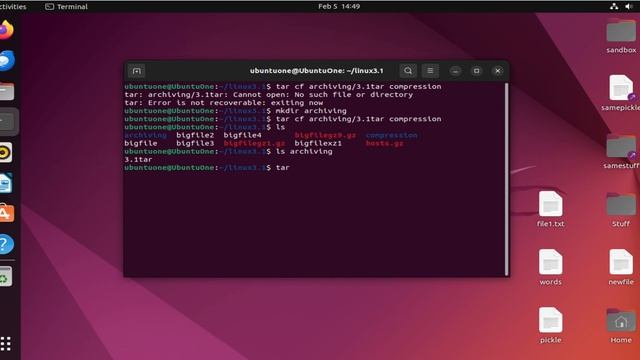Open the network status tray icon

click(614, 7)
